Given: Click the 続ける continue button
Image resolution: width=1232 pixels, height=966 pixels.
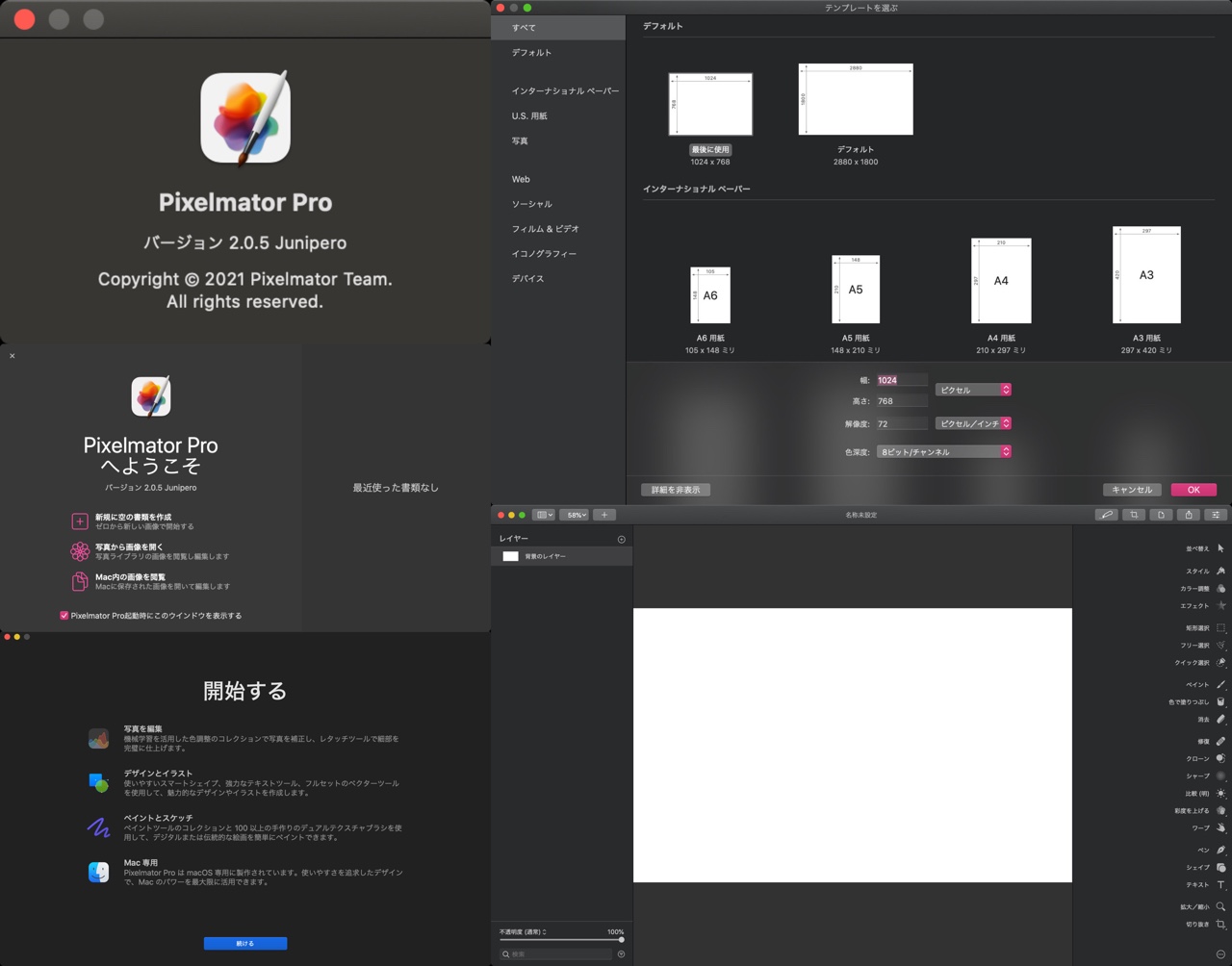Looking at the screenshot, I should pos(245,943).
